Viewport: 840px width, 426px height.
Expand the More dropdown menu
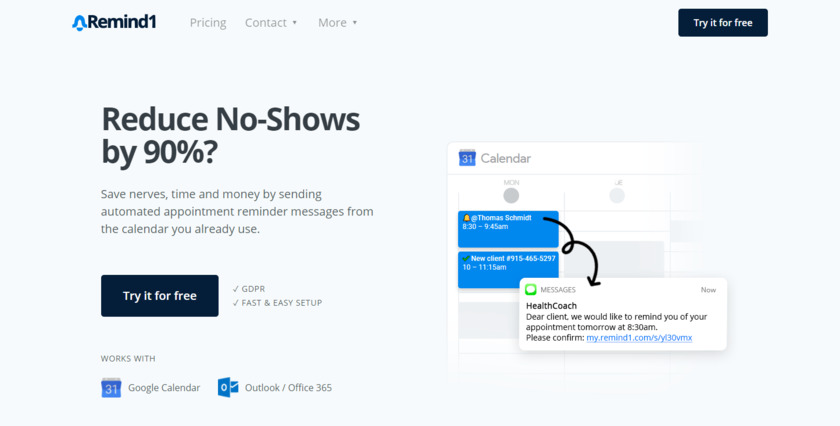click(x=338, y=23)
